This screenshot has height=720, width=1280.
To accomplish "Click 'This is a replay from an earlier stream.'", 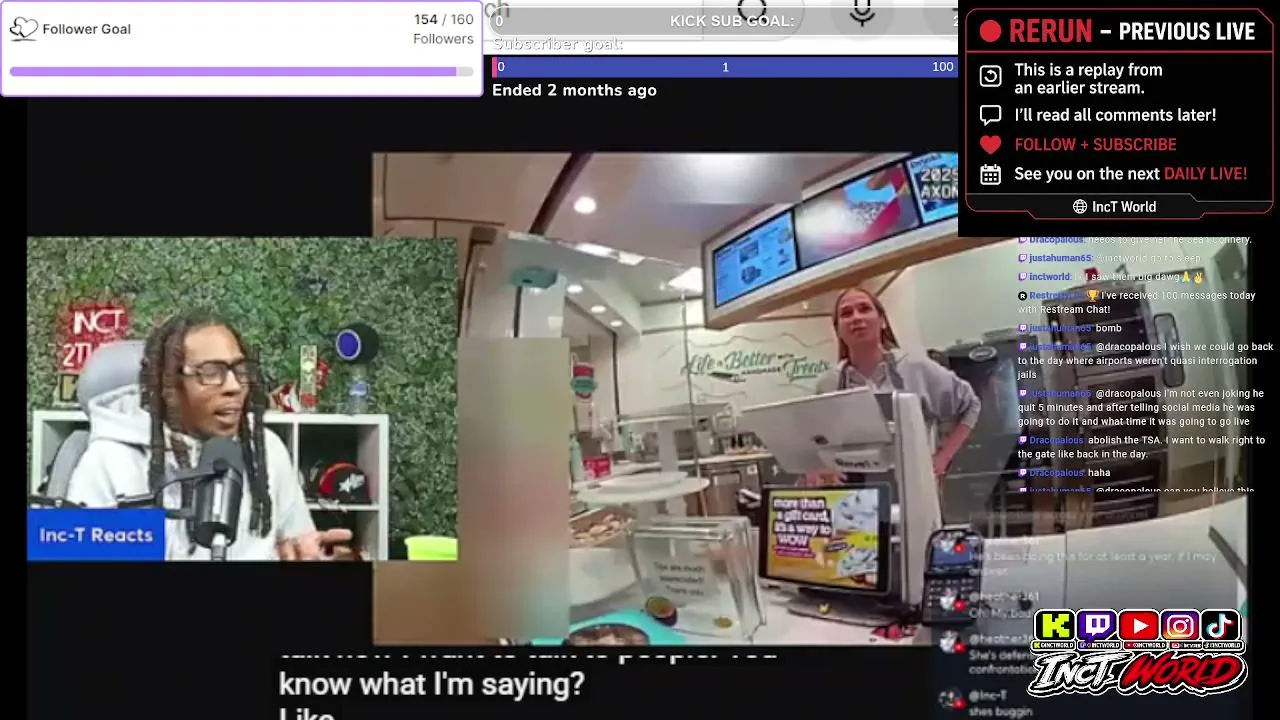I will pyautogui.click(x=1088, y=78).
